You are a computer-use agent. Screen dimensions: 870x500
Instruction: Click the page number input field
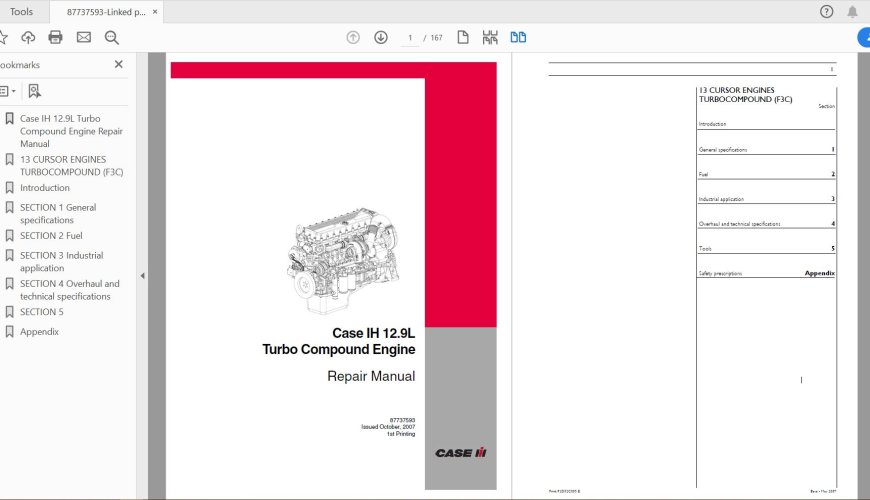coord(410,38)
